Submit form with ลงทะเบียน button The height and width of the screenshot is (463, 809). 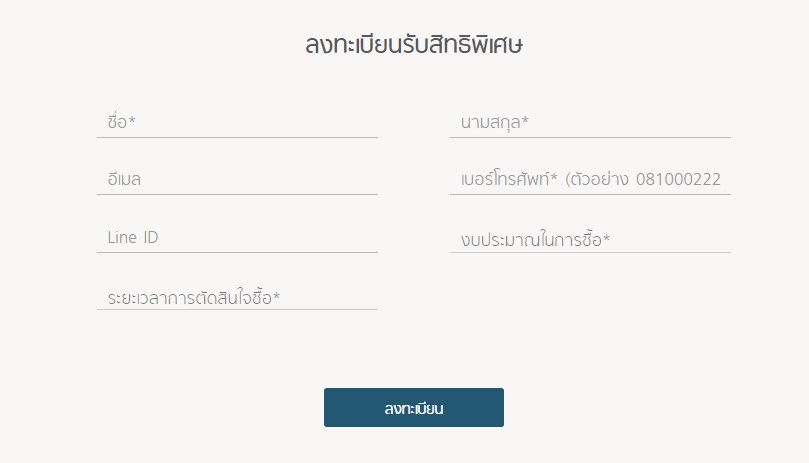[x=414, y=408]
